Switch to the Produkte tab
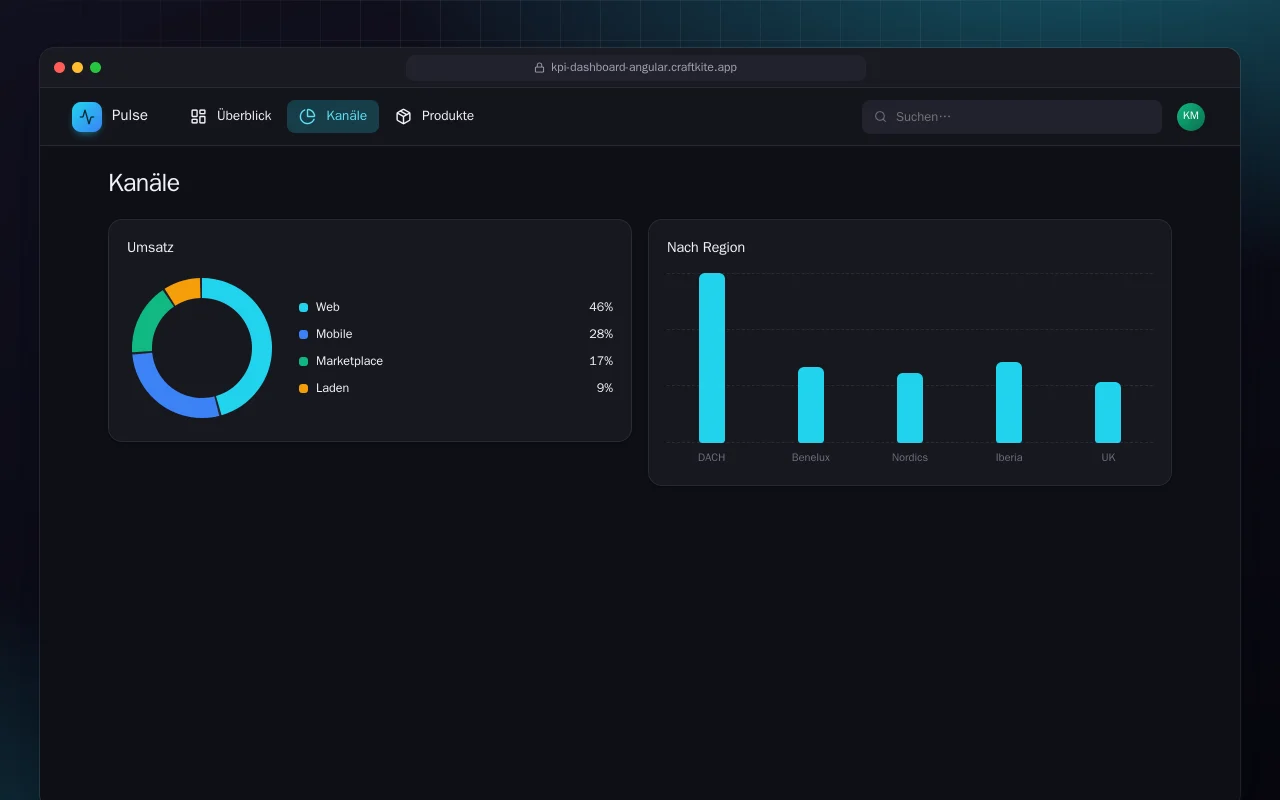The image size is (1280, 800). coord(435,116)
